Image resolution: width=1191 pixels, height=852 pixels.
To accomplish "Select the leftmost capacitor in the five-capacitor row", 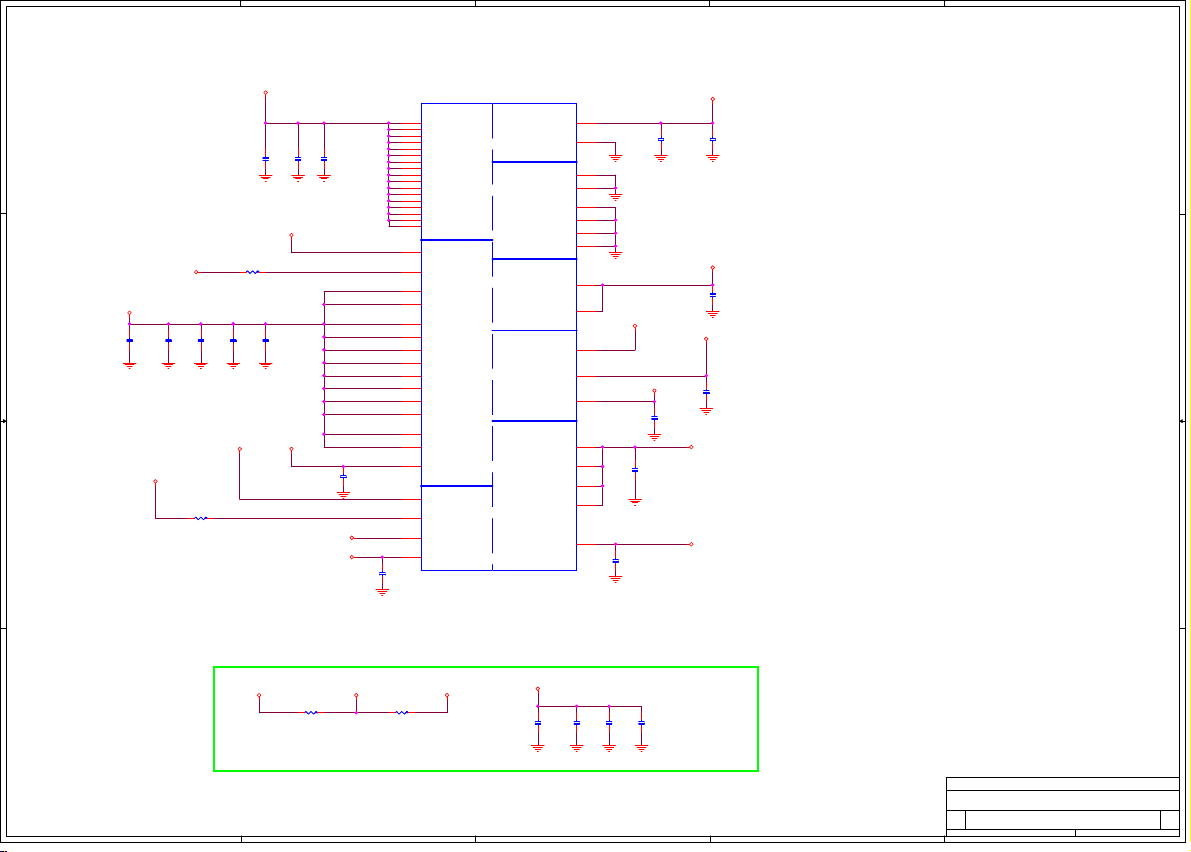I will point(130,341).
